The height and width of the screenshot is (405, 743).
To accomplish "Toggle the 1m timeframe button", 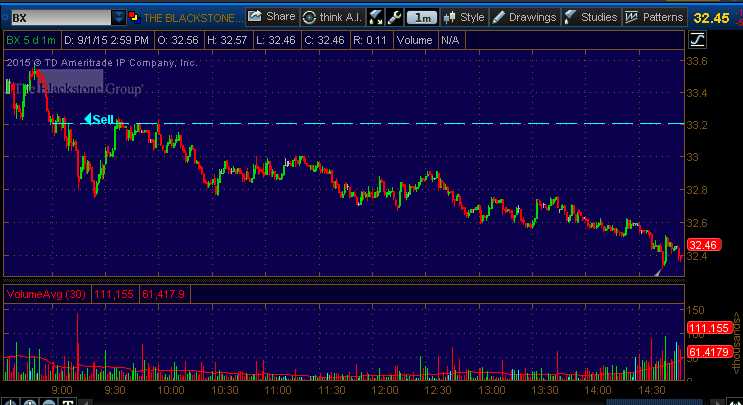I will click(x=422, y=17).
